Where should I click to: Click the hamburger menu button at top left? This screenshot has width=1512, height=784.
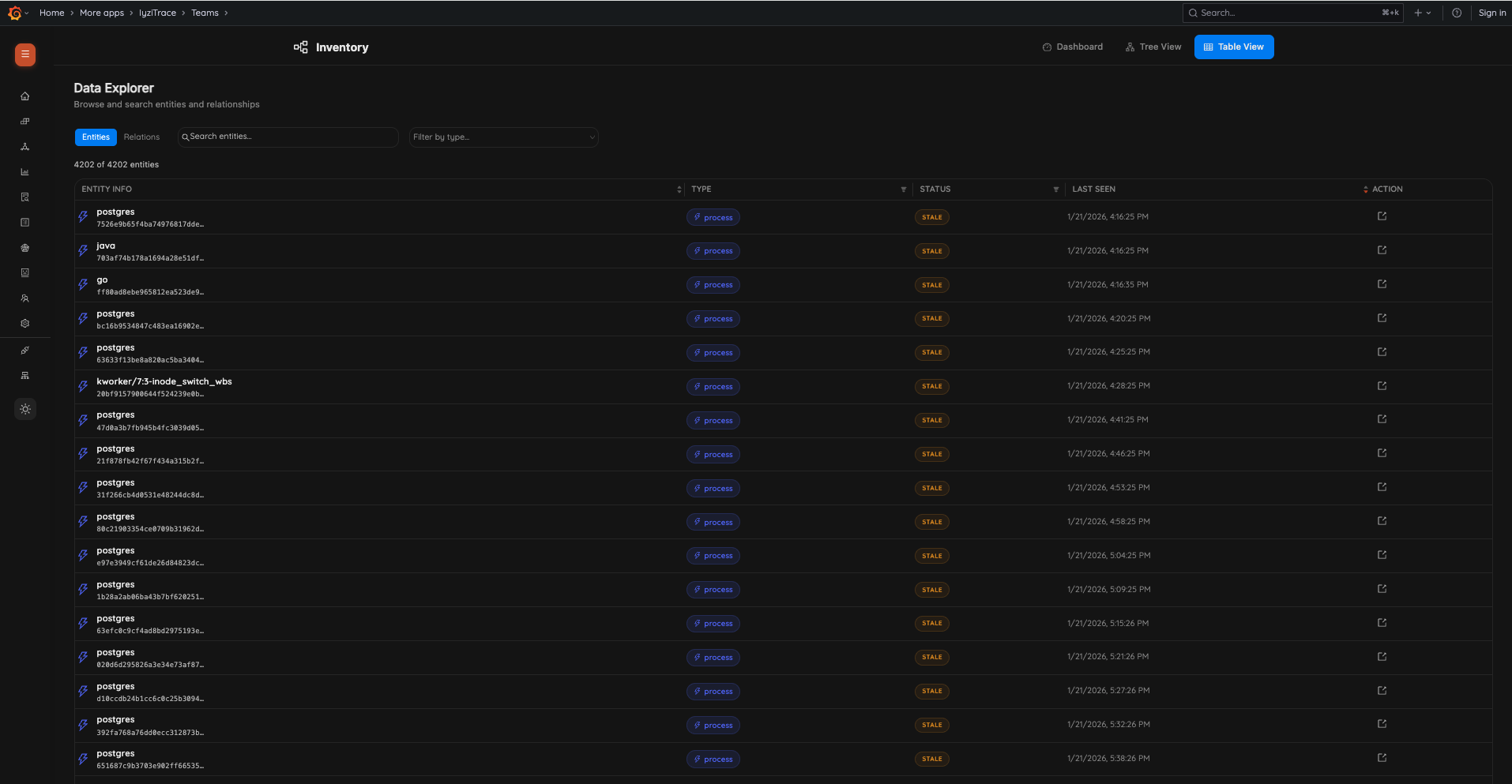coord(24,54)
